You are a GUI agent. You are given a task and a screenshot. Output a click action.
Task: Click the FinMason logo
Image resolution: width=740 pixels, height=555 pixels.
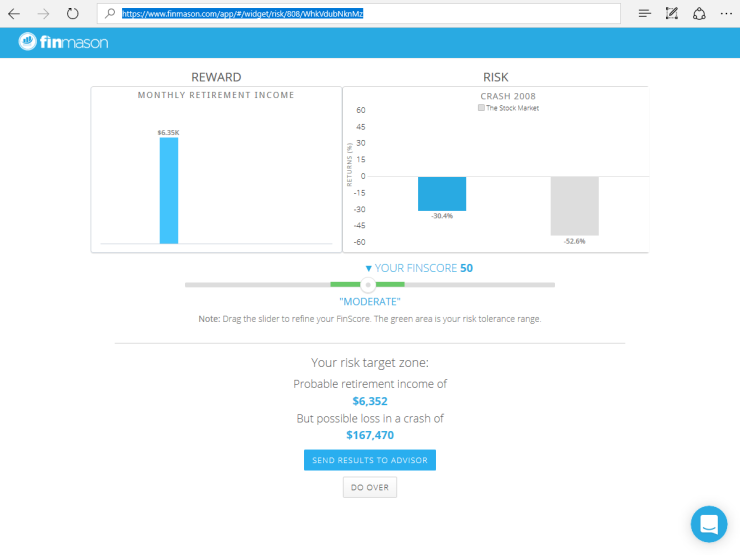[63, 42]
